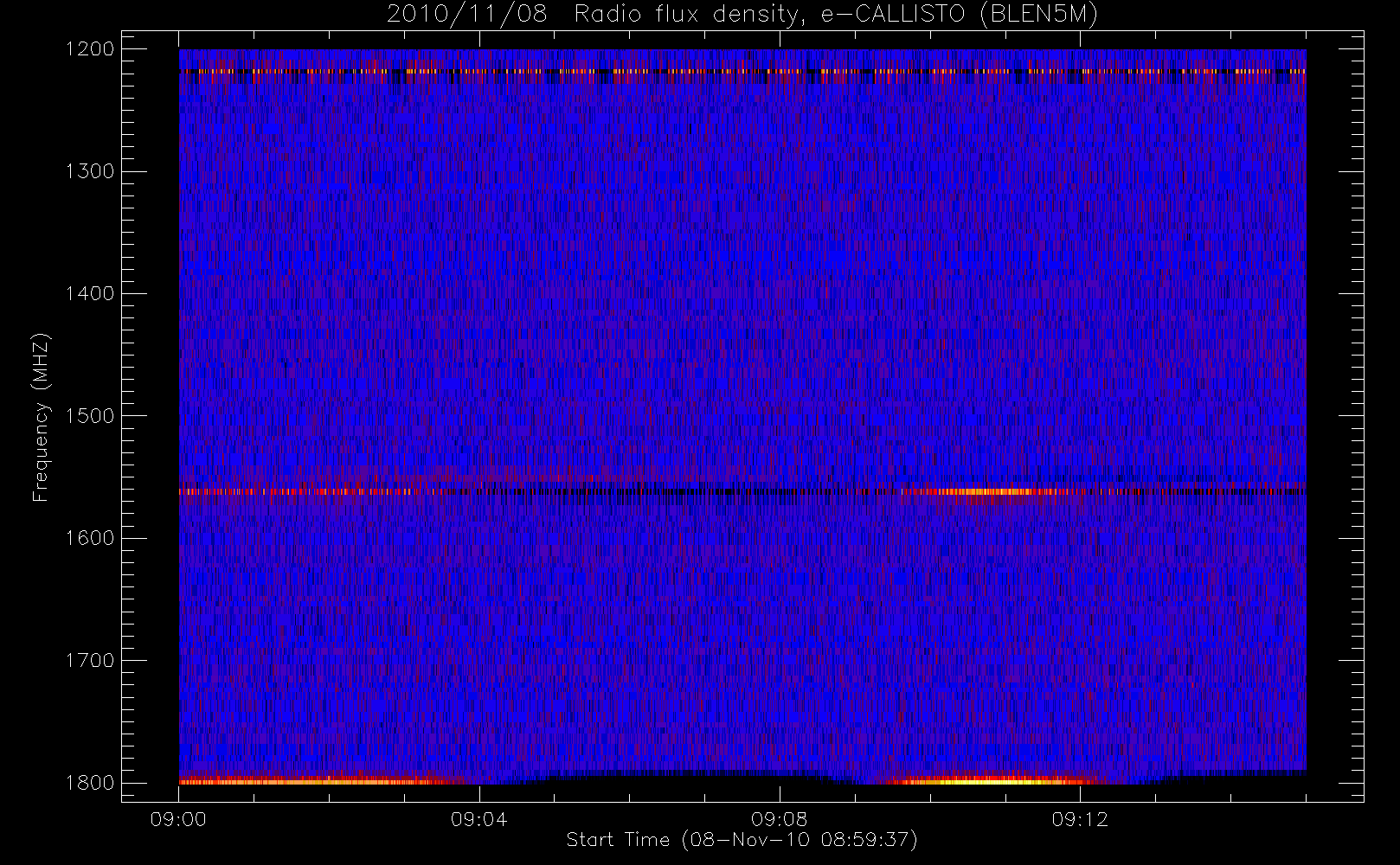Click the 09:12 time tick label
1400x865 pixels.
[1079, 819]
